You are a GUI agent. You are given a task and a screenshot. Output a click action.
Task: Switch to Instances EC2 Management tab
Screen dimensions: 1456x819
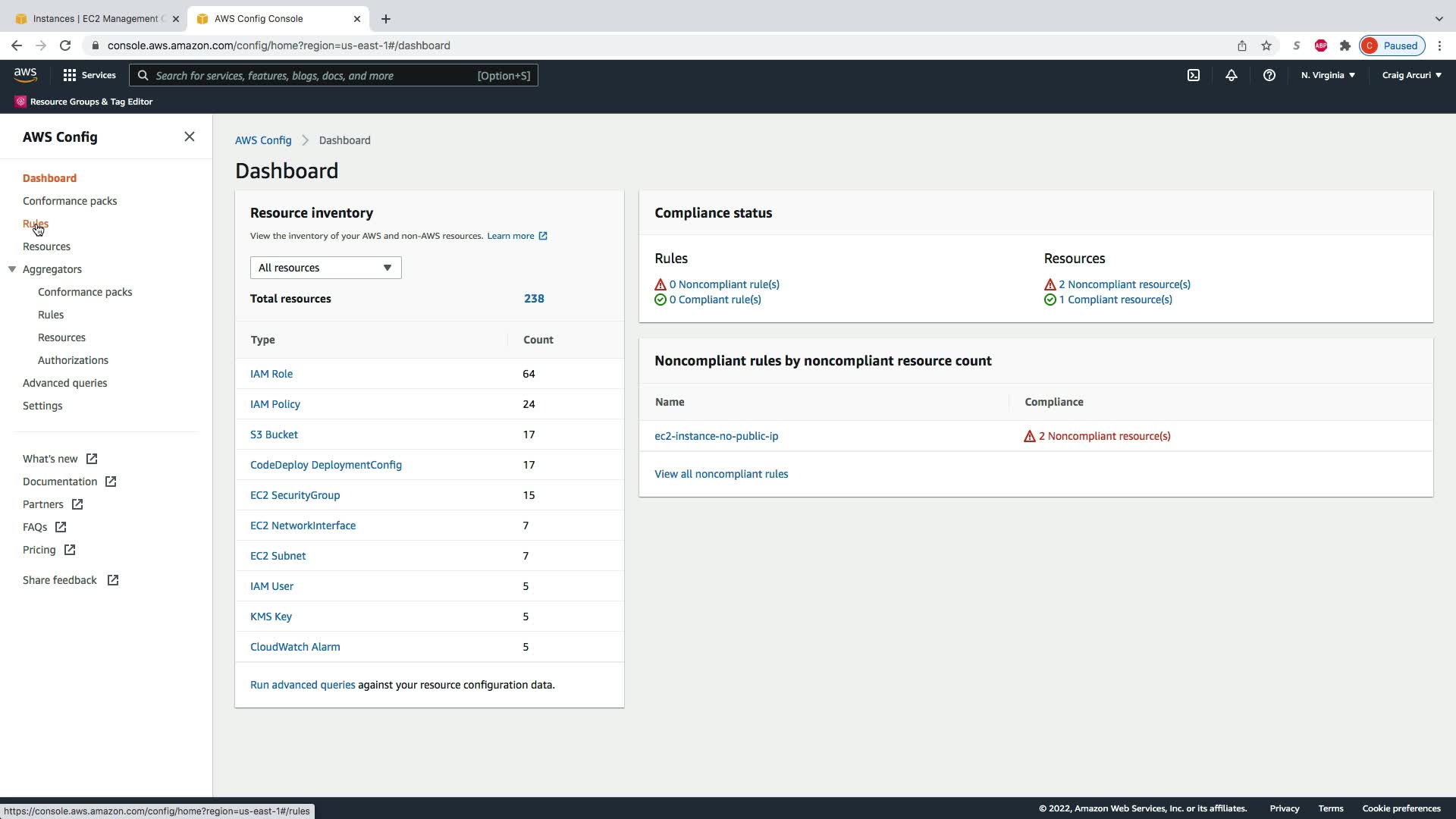click(95, 18)
